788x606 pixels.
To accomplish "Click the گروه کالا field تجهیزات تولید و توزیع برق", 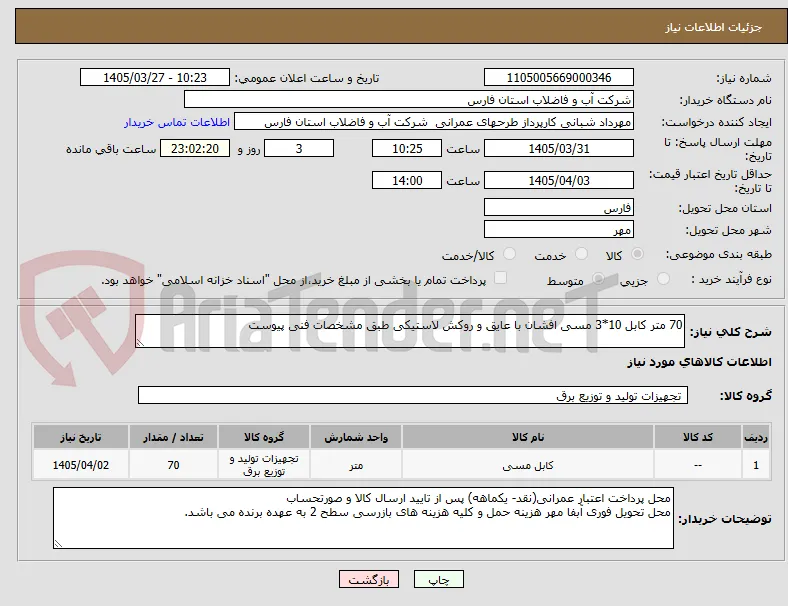I will [x=413, y=395].
